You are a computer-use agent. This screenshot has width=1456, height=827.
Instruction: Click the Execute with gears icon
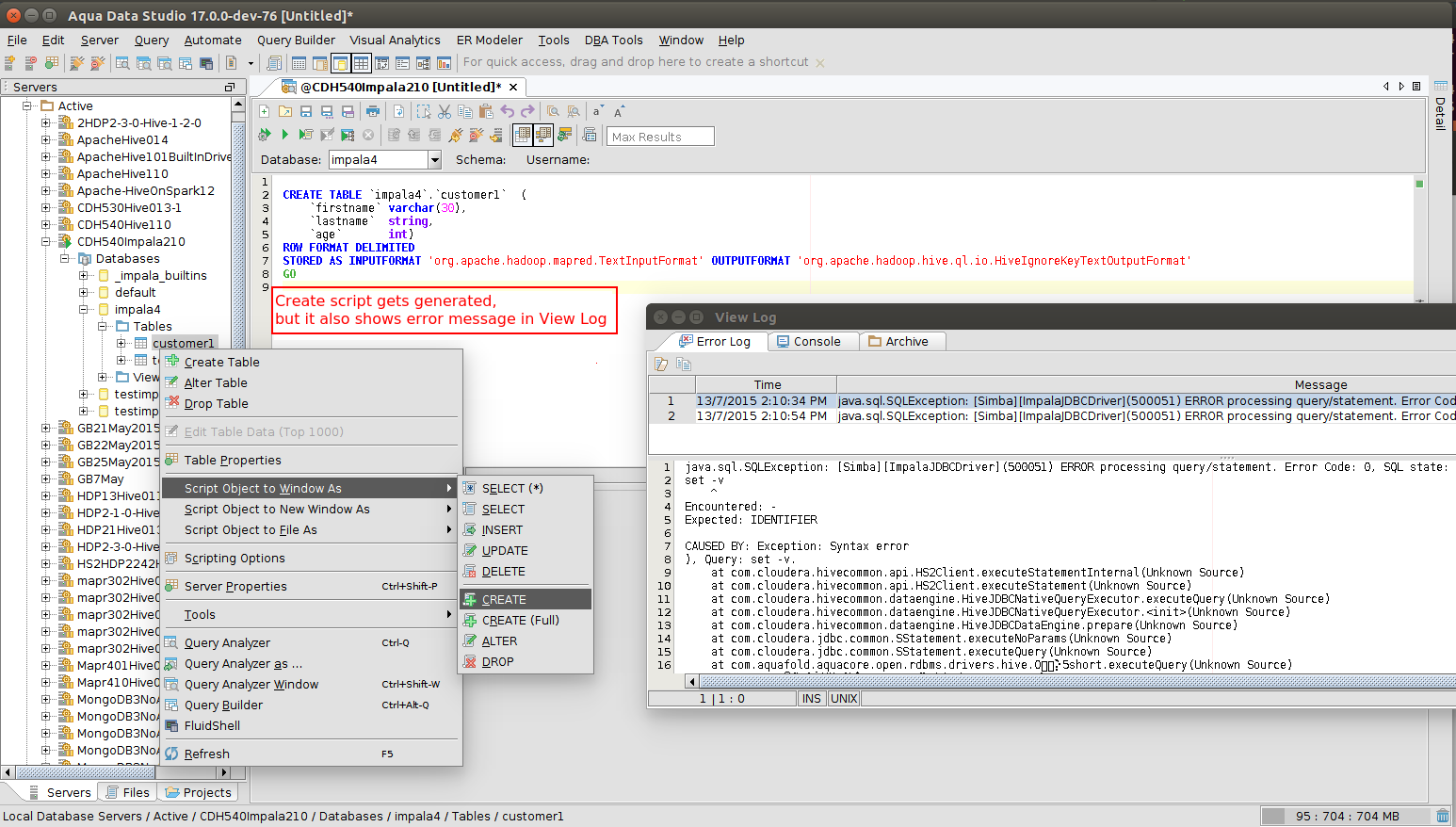[265, 135]
